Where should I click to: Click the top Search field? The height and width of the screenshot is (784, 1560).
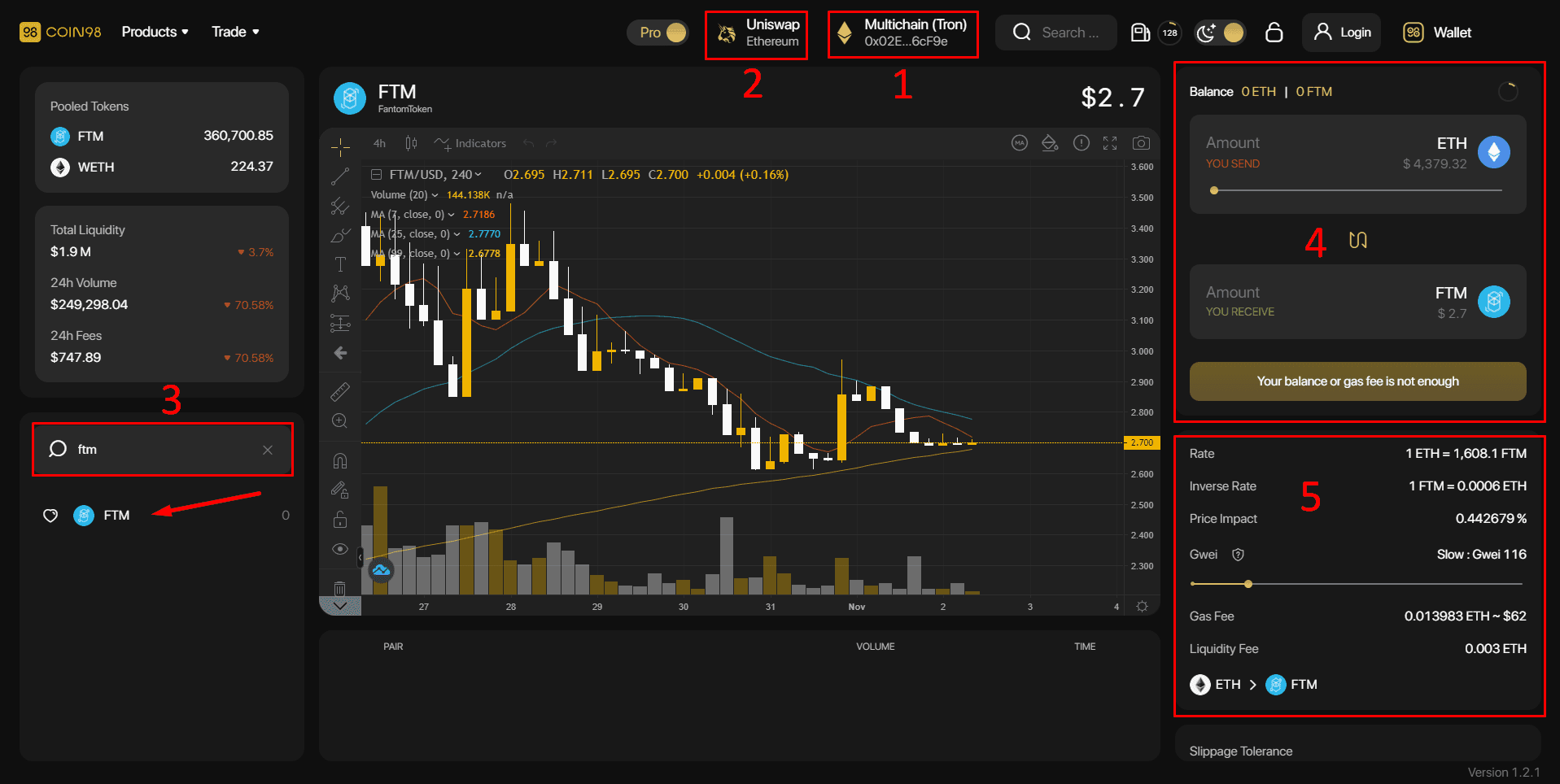[x=1056, y=33]
